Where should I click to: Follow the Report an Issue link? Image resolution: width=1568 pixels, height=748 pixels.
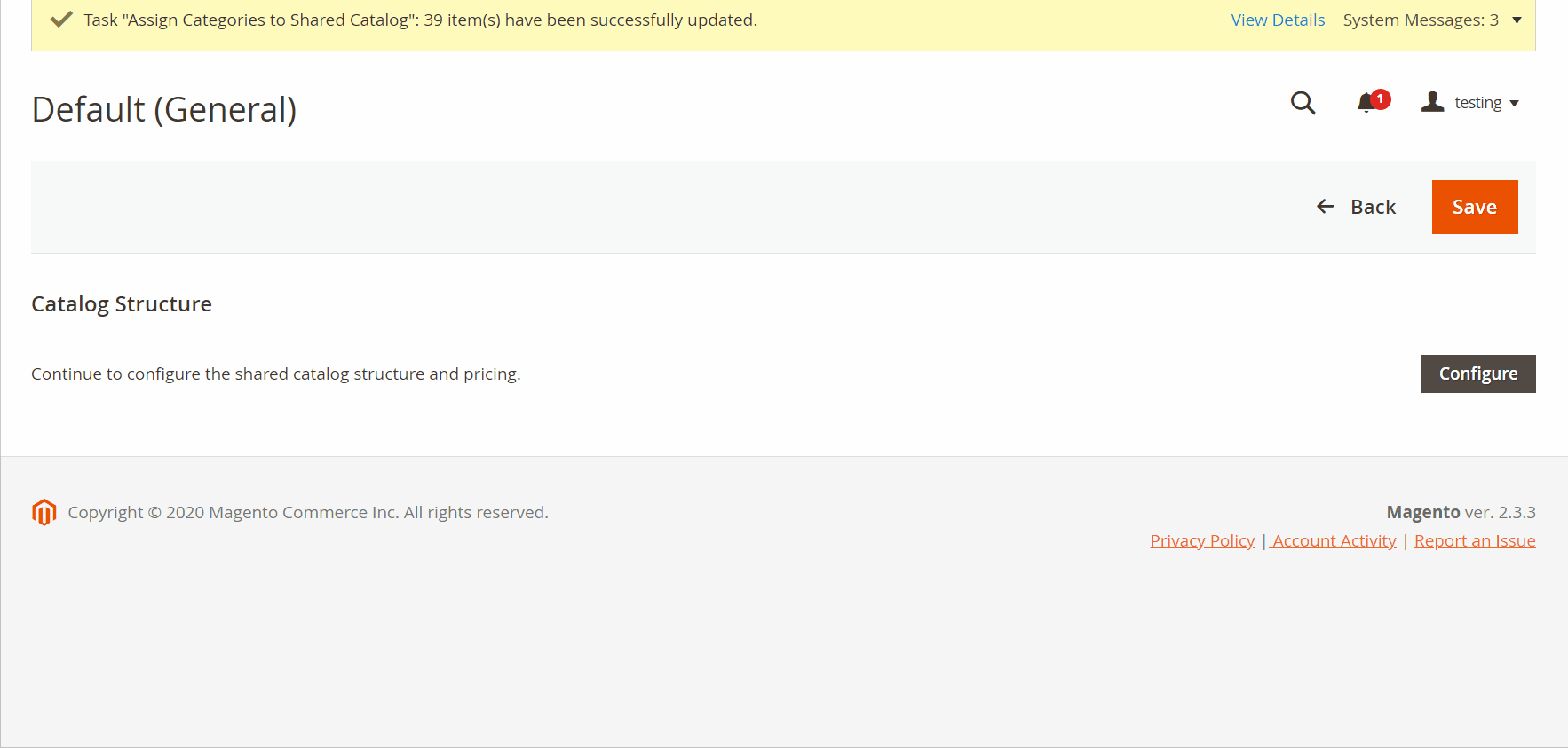(x=1475, y=540)
